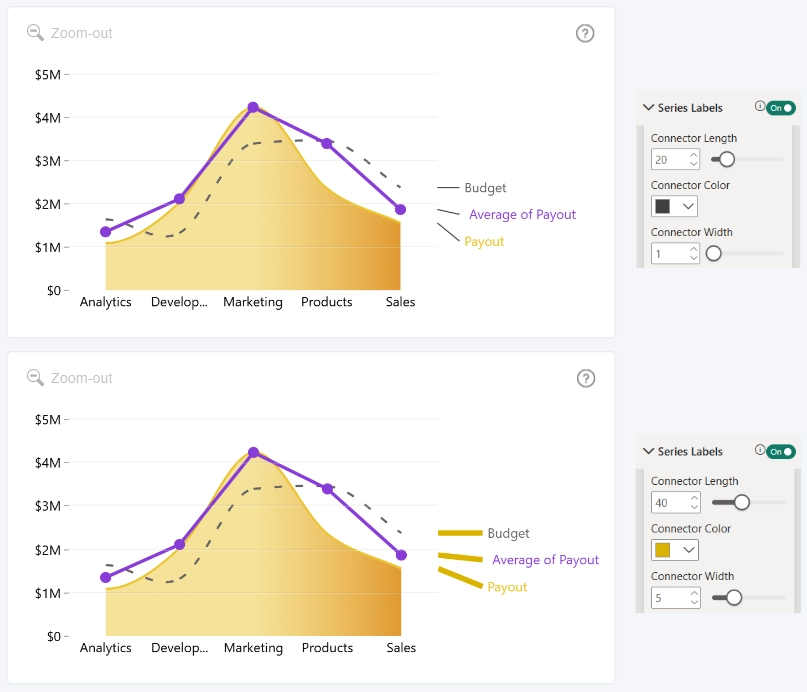This screenshot has height=692, width=807.
Task: Click the $5M axis value in the top chart
Action: 47,75
